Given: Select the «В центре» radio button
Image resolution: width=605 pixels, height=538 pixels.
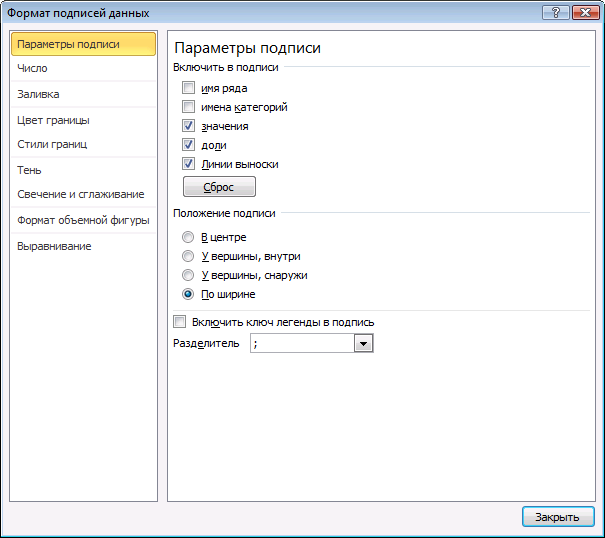Looking at the screenshot, I should coord(188,237).
